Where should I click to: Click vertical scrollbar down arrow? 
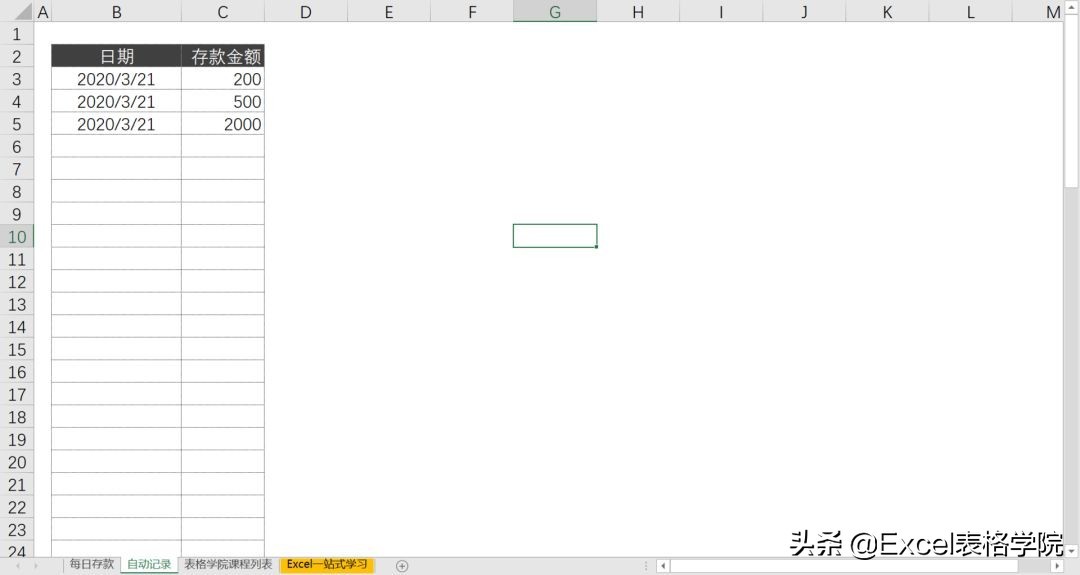(x=1071, y=550)
